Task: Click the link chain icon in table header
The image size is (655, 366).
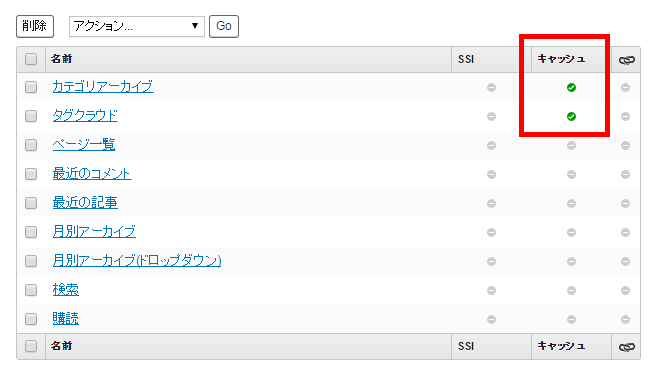Action: 626,60
